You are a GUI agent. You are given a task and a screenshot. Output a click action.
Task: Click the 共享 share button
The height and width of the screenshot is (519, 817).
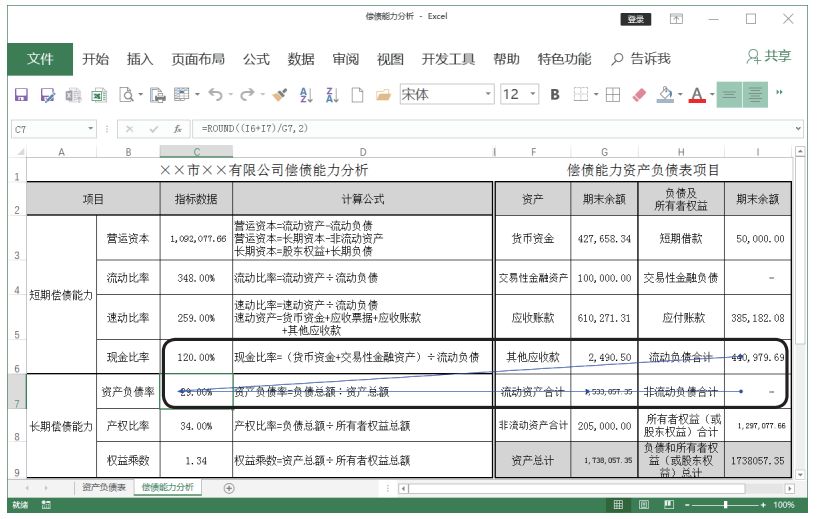(769, 56)
